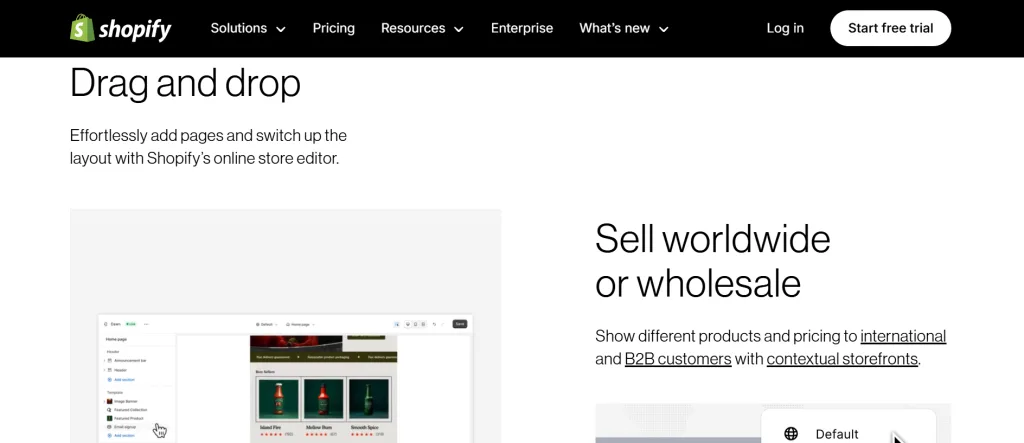
Task: Click the inspector icon in editor toolbar
Action: [x=396, y=324]
